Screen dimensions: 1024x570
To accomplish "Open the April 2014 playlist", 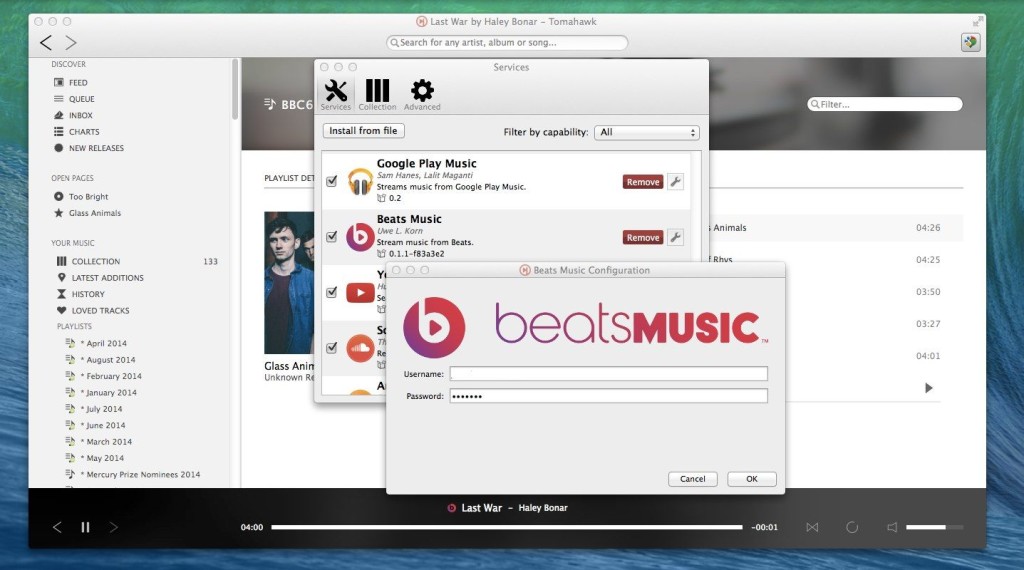I will (106, 343).
